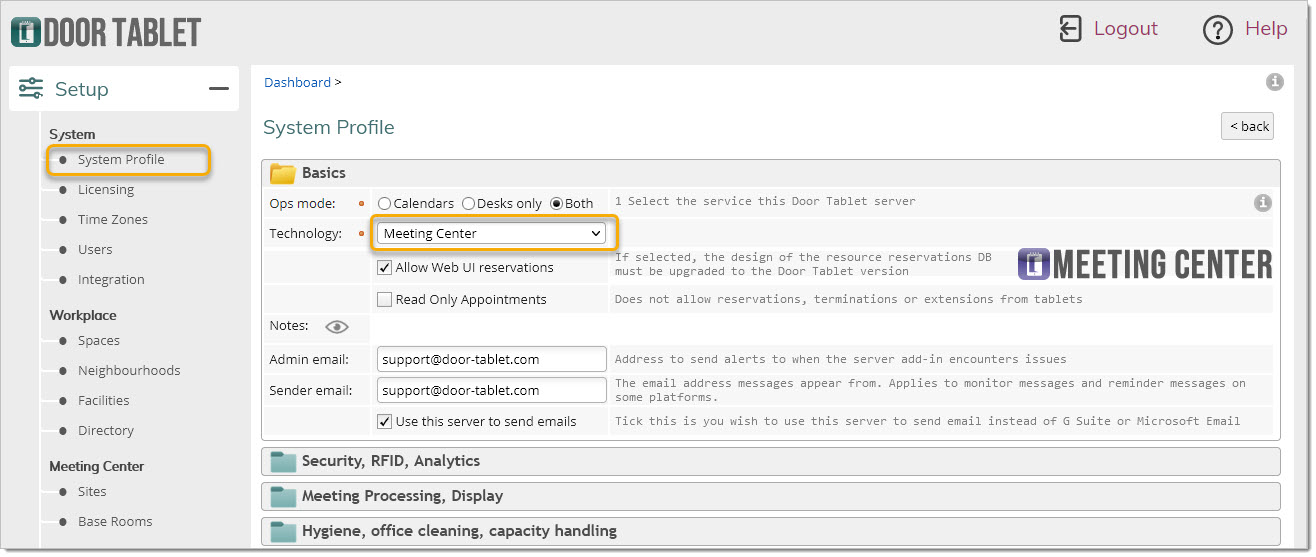Click the Admin email input field
Image resolution: width=1316 pixels, height=557 pixels.
(491, 359)
